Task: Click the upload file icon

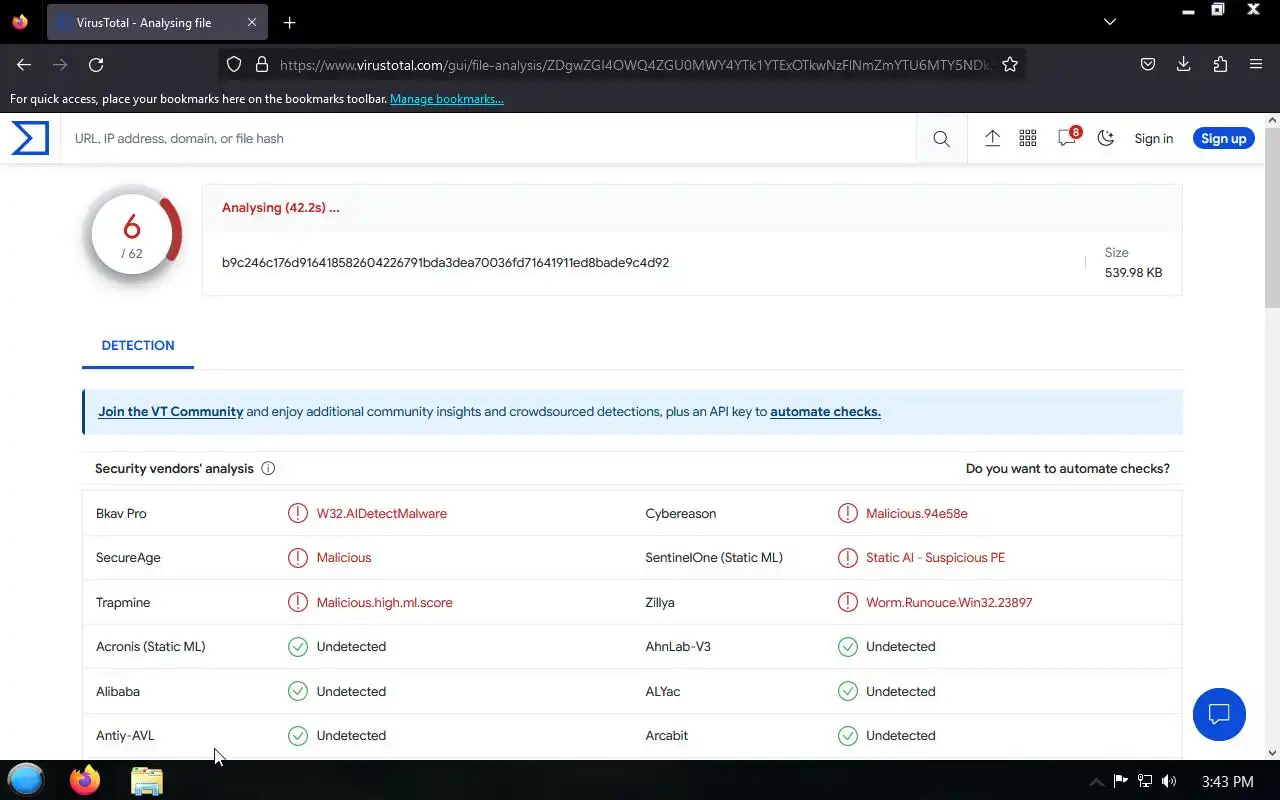Action: tap(992, 139)
